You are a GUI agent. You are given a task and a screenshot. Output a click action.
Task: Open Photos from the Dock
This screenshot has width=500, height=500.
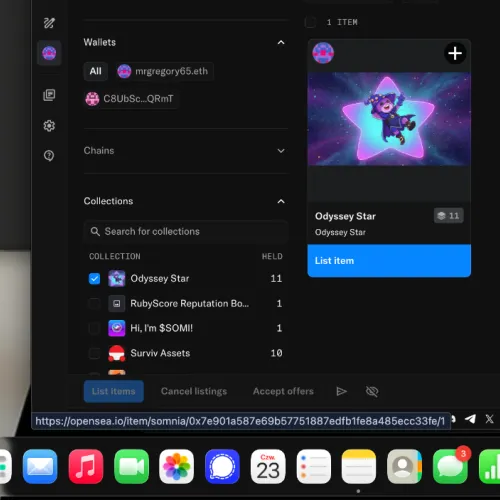[177, 466]
